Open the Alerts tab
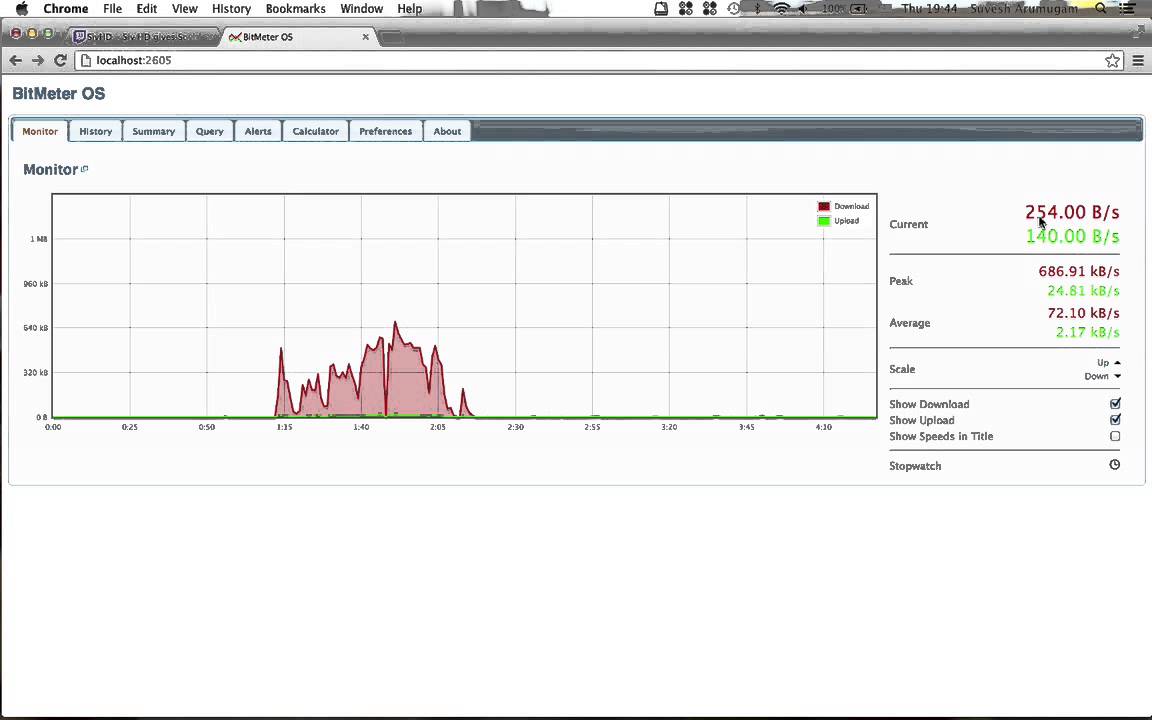The image size is (1152, 720). coord(258,131)
